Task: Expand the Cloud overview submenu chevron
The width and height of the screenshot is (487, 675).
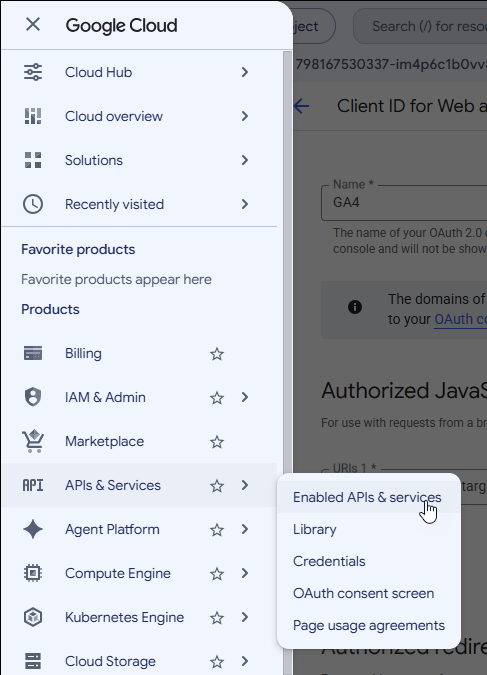Action: [245, 116]
